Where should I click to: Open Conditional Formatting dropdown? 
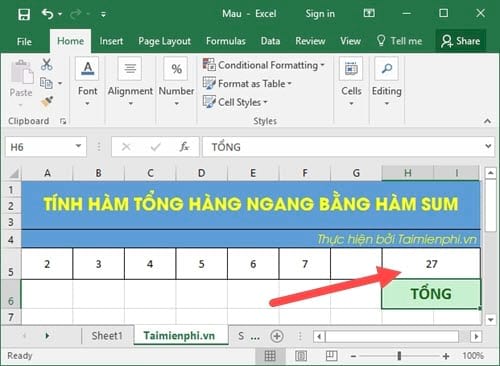pyautogui.click(x=264, y=65)
